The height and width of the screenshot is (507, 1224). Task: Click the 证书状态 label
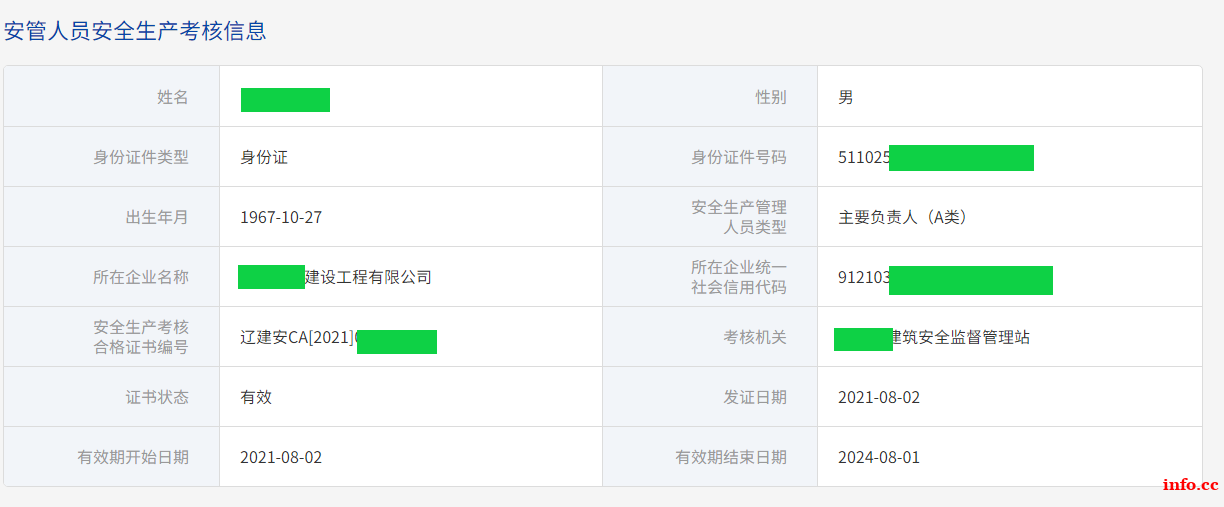tap(156, 397)
